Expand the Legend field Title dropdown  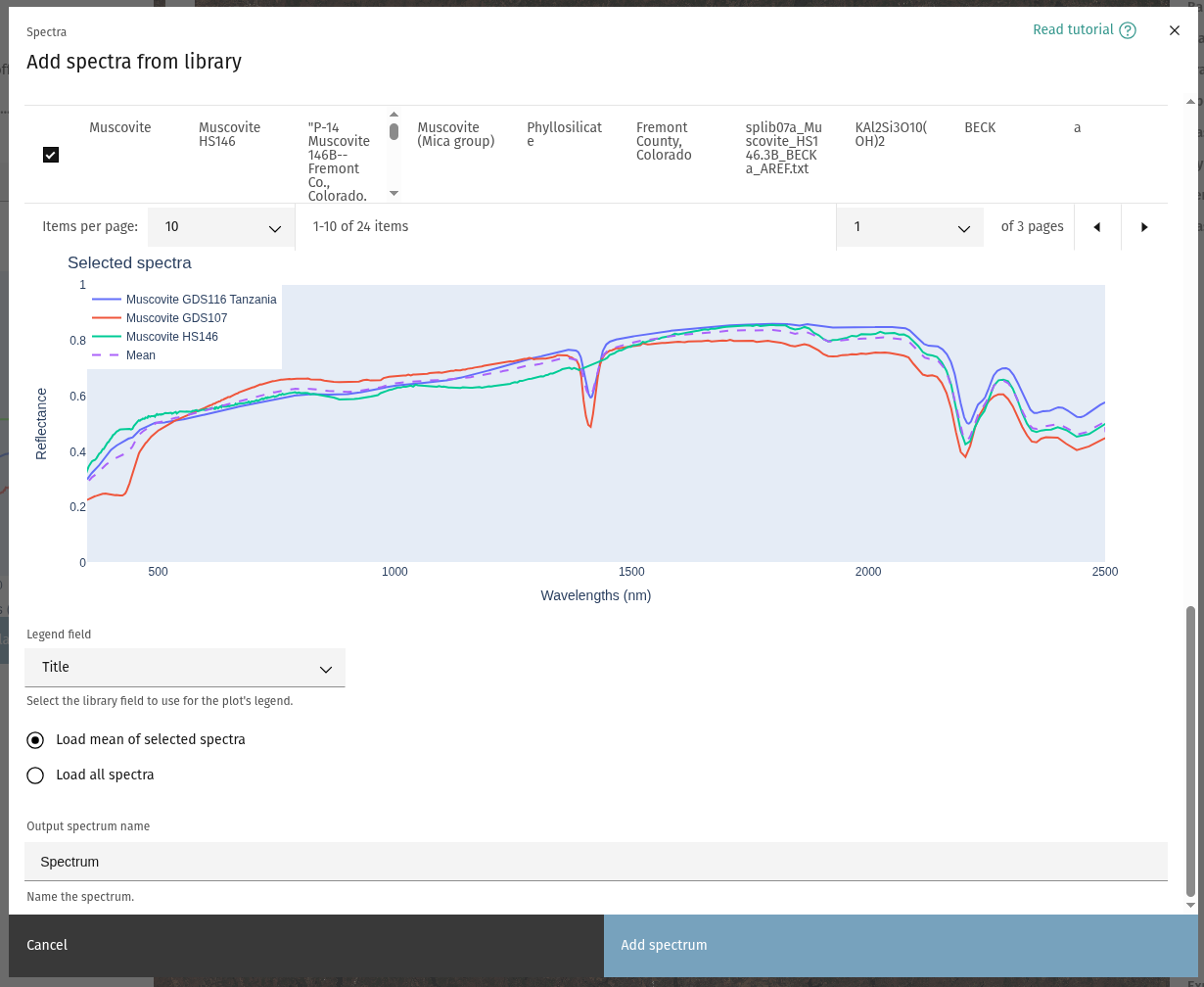(185, 668)
